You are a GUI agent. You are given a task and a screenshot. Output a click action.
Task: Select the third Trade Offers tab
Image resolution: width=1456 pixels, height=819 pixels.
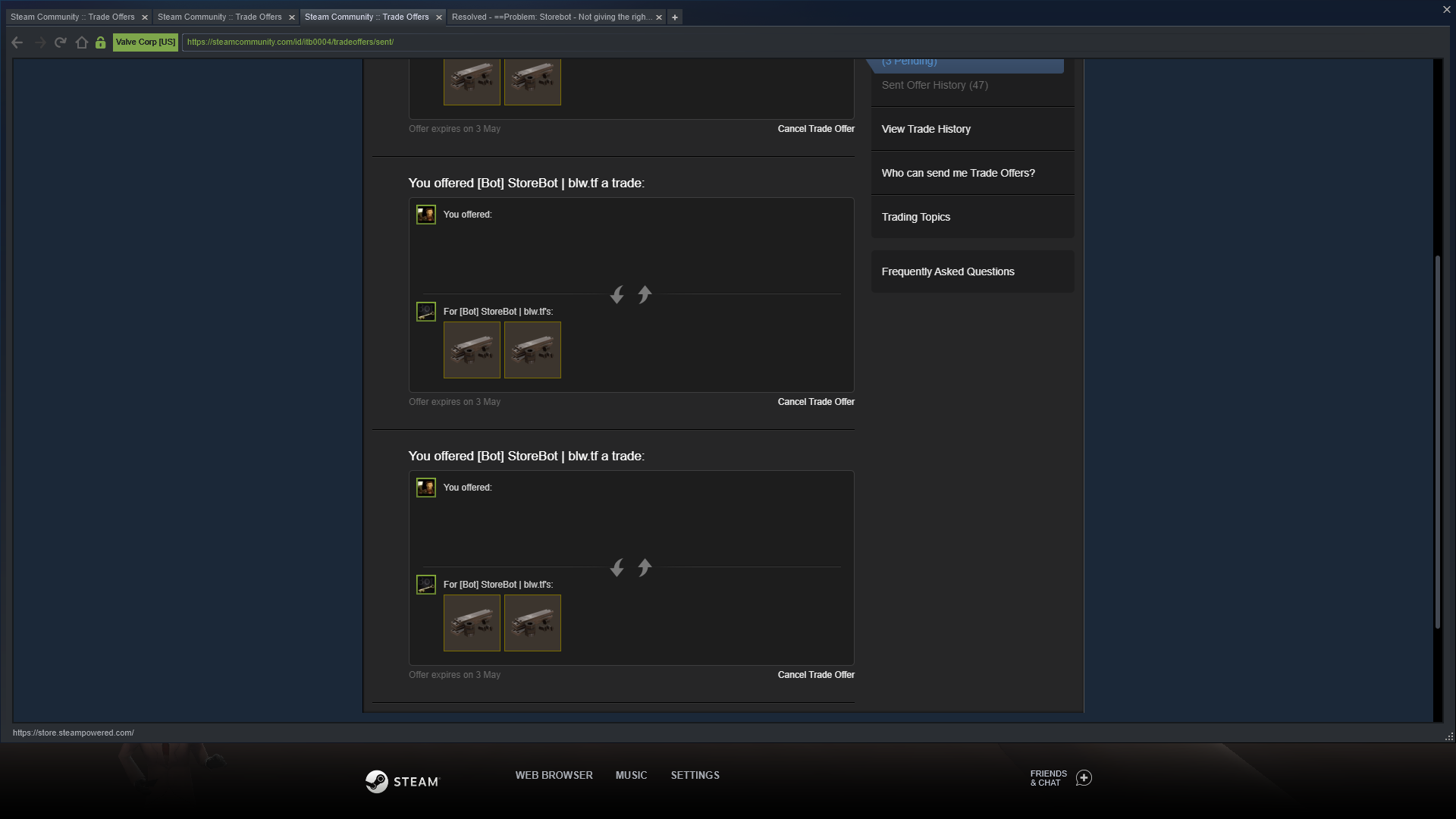(367, 17)
